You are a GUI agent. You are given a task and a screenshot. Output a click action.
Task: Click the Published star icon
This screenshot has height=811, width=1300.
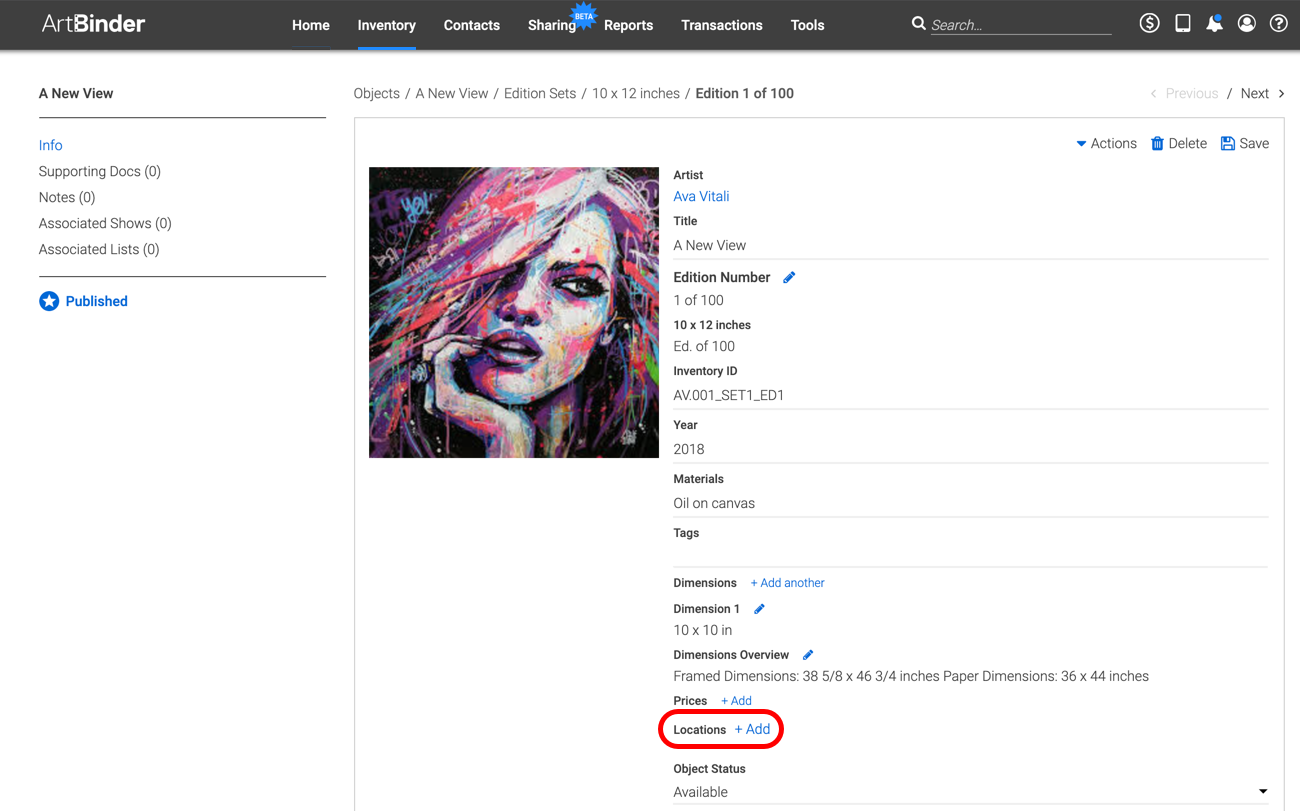point(49,301)
